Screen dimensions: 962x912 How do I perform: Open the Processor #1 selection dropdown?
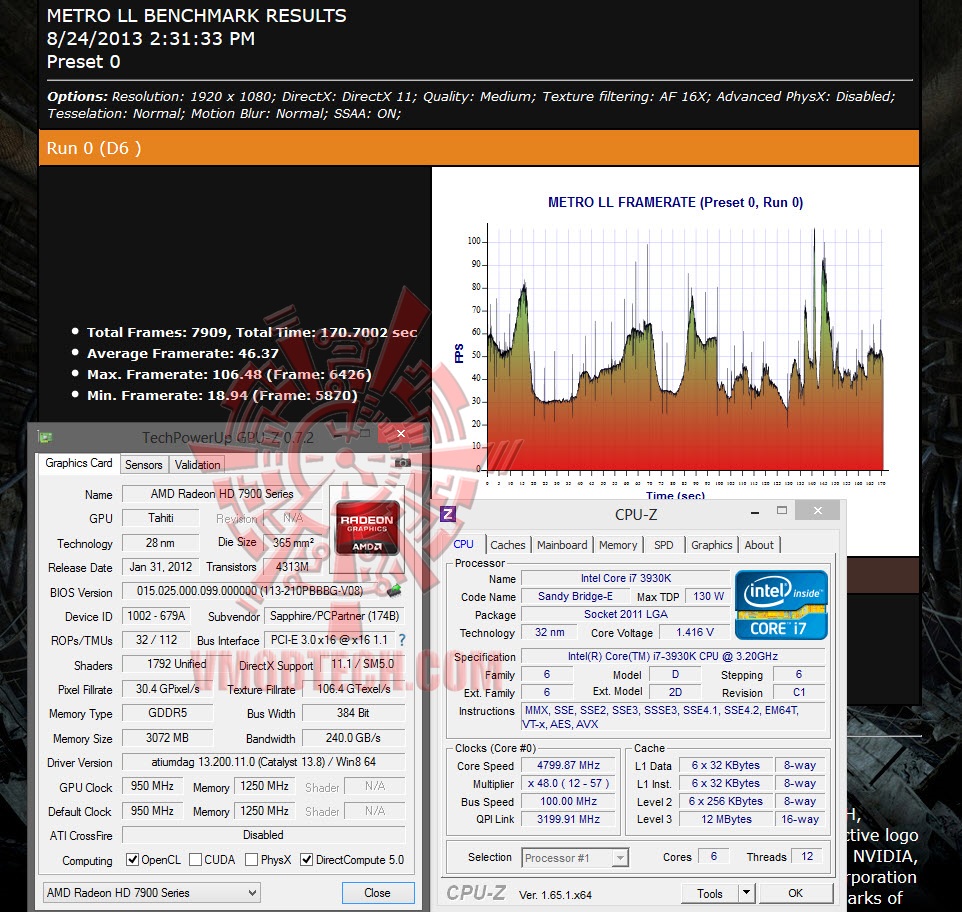point(575,857)
